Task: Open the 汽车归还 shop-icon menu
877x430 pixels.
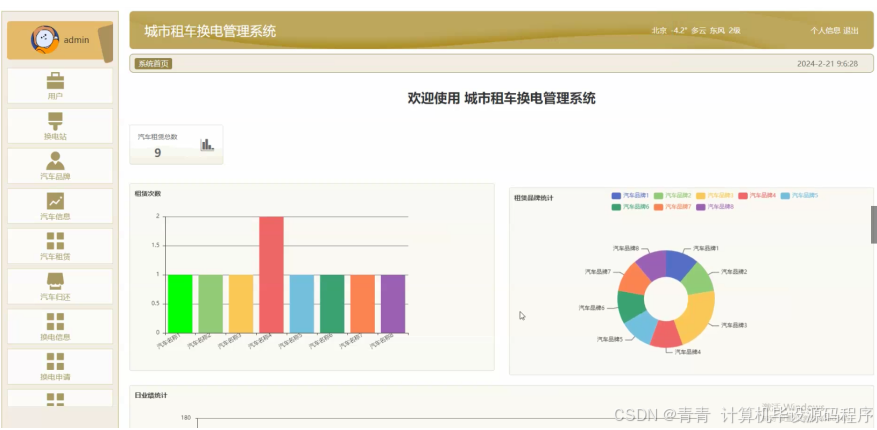Action: 60,286
